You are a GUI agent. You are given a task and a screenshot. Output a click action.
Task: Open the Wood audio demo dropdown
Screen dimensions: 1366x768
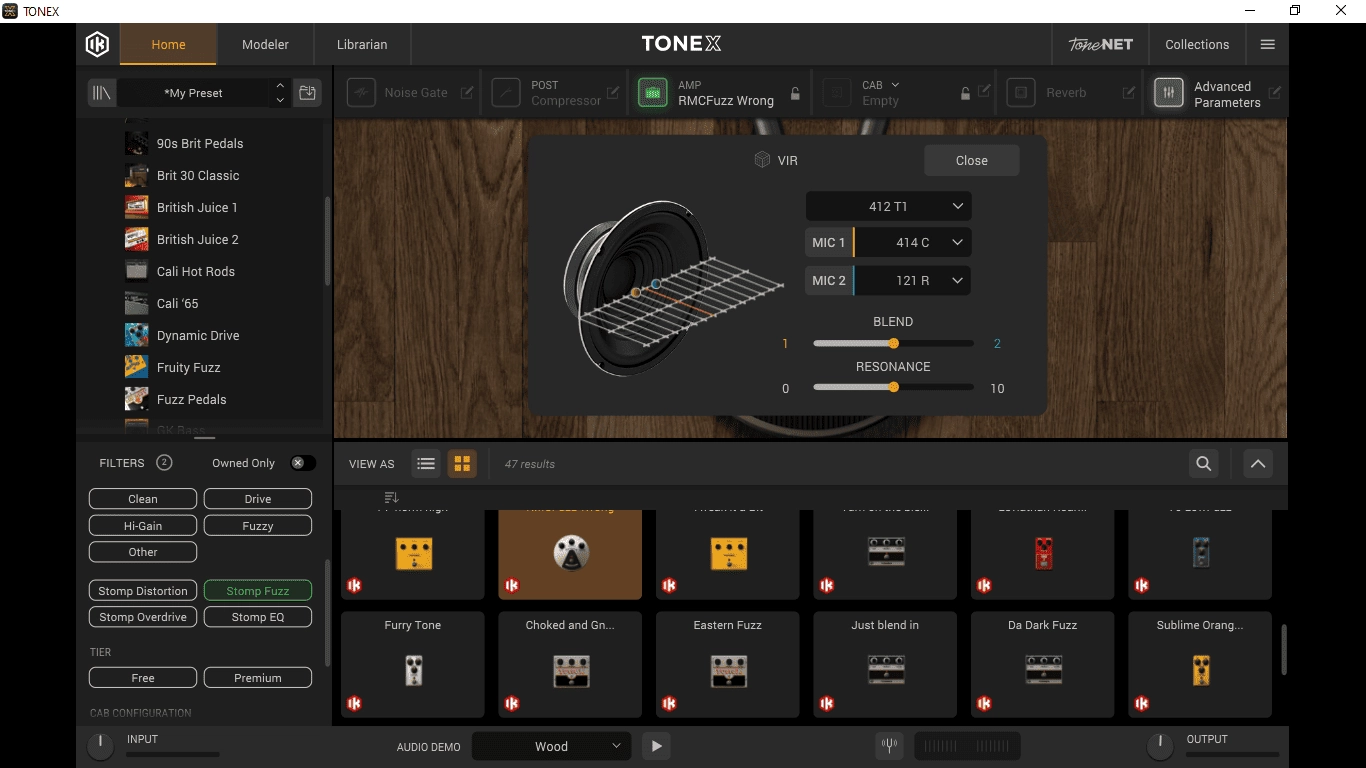click(x=551, y=746)
